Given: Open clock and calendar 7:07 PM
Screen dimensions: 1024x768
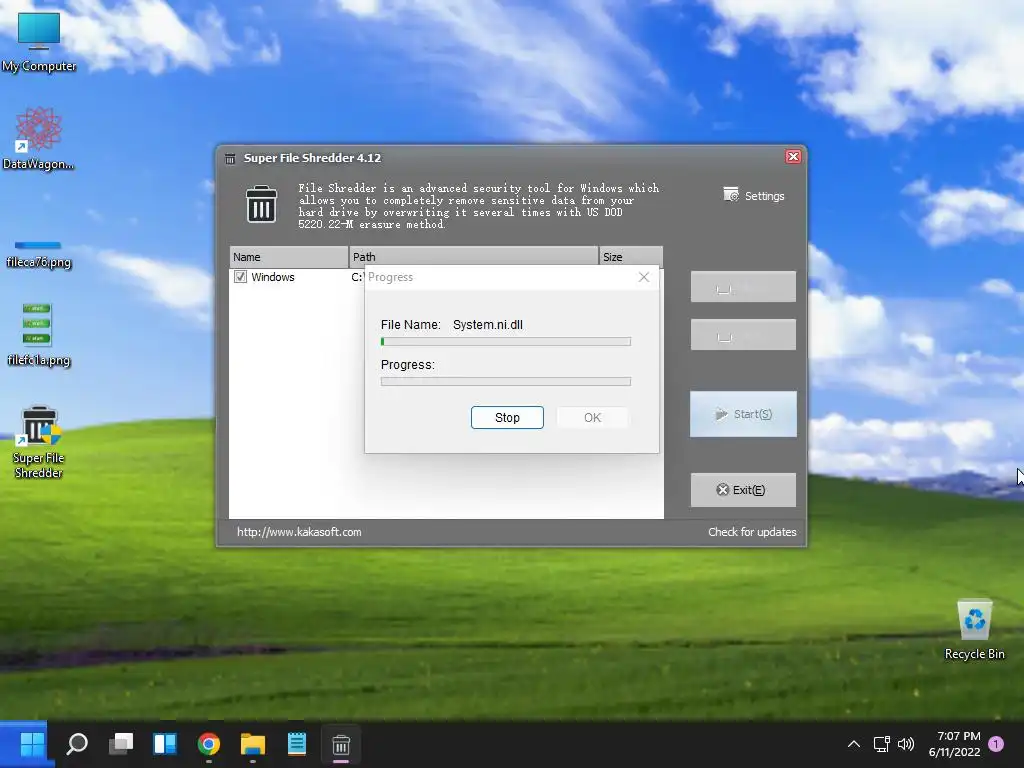Looking at the screenshot, I should 954,744.
